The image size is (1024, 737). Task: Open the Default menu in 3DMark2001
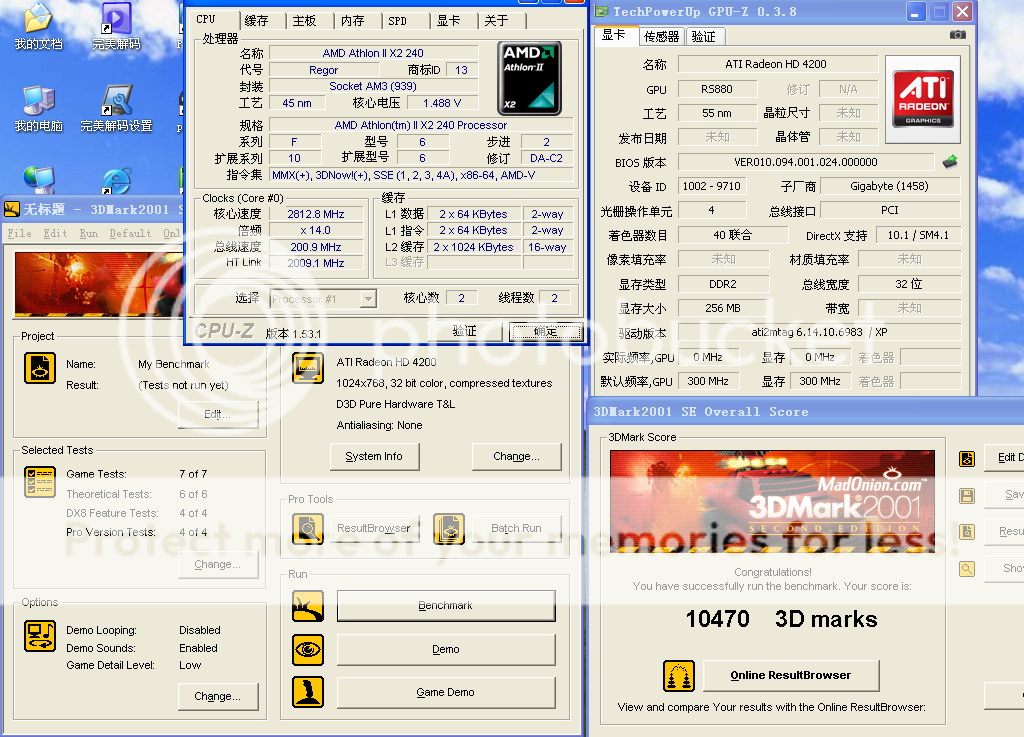pyautogui.click(x=130, y=233)
